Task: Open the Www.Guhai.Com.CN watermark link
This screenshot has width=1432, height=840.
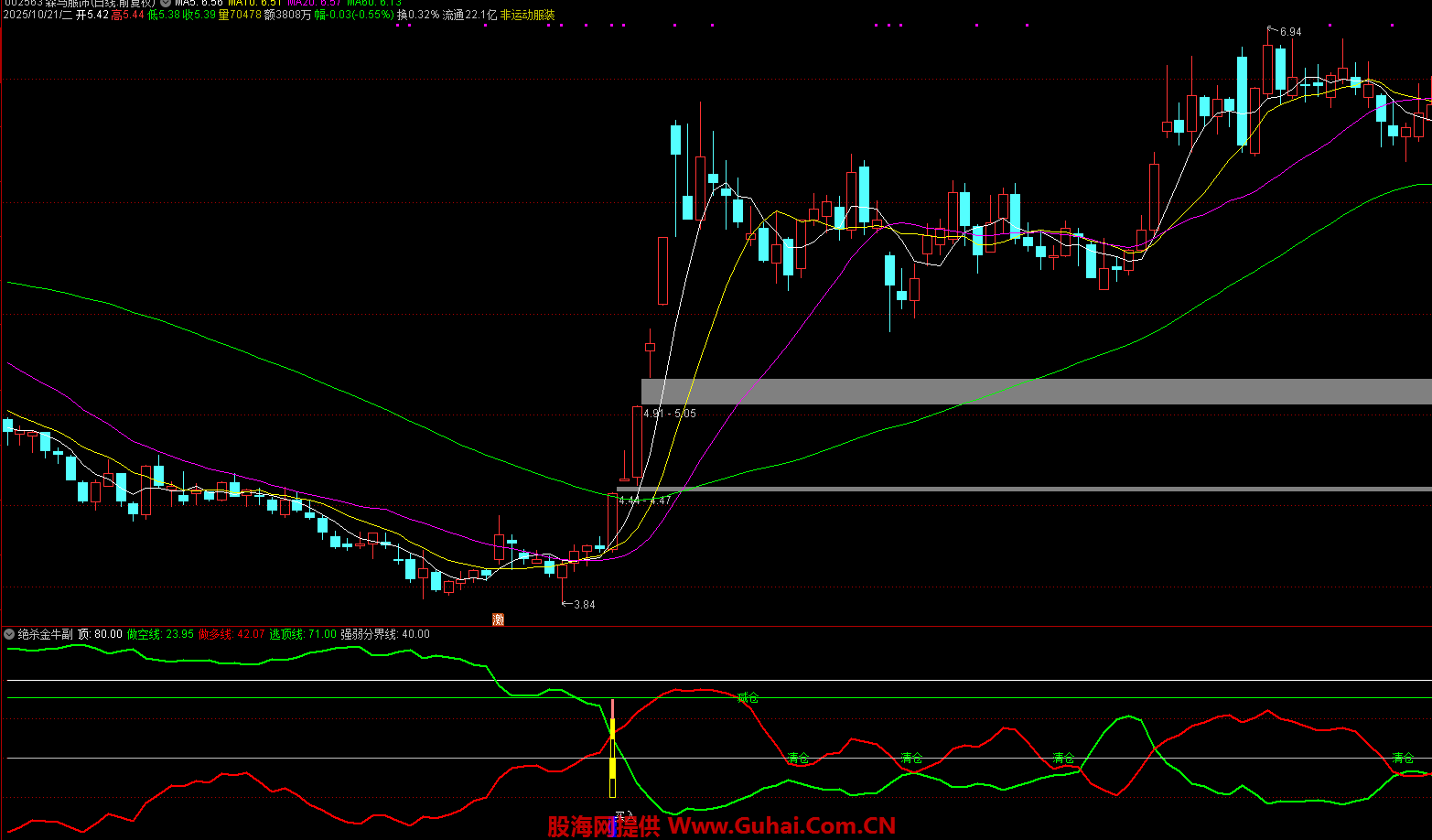Action: [x=781, y=827]
